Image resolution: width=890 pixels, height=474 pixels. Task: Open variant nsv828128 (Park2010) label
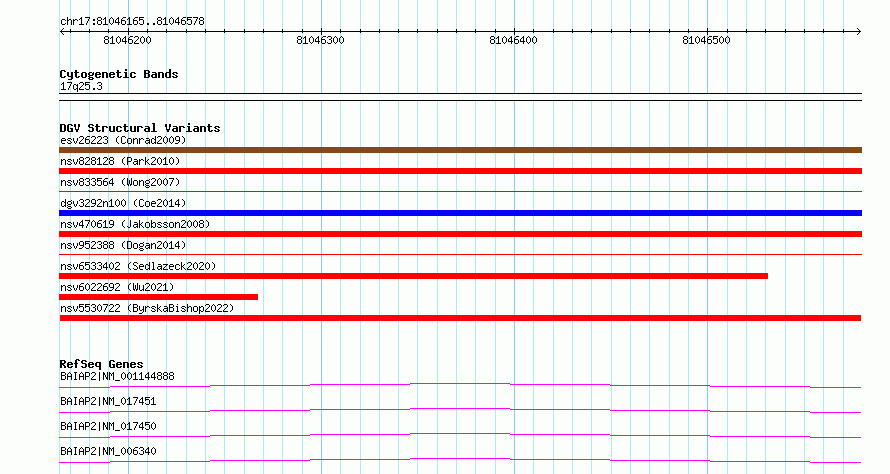coord(120,161)
